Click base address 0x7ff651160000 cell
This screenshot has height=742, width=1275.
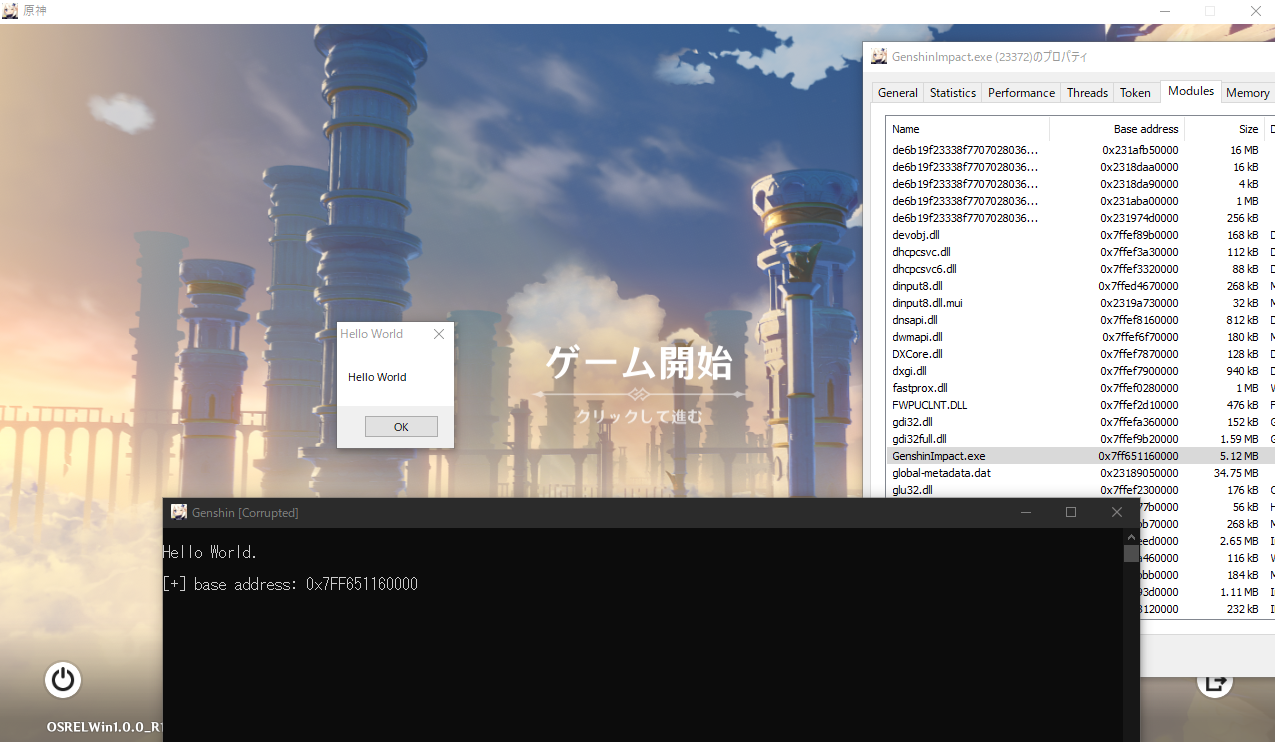point(1138,456)
